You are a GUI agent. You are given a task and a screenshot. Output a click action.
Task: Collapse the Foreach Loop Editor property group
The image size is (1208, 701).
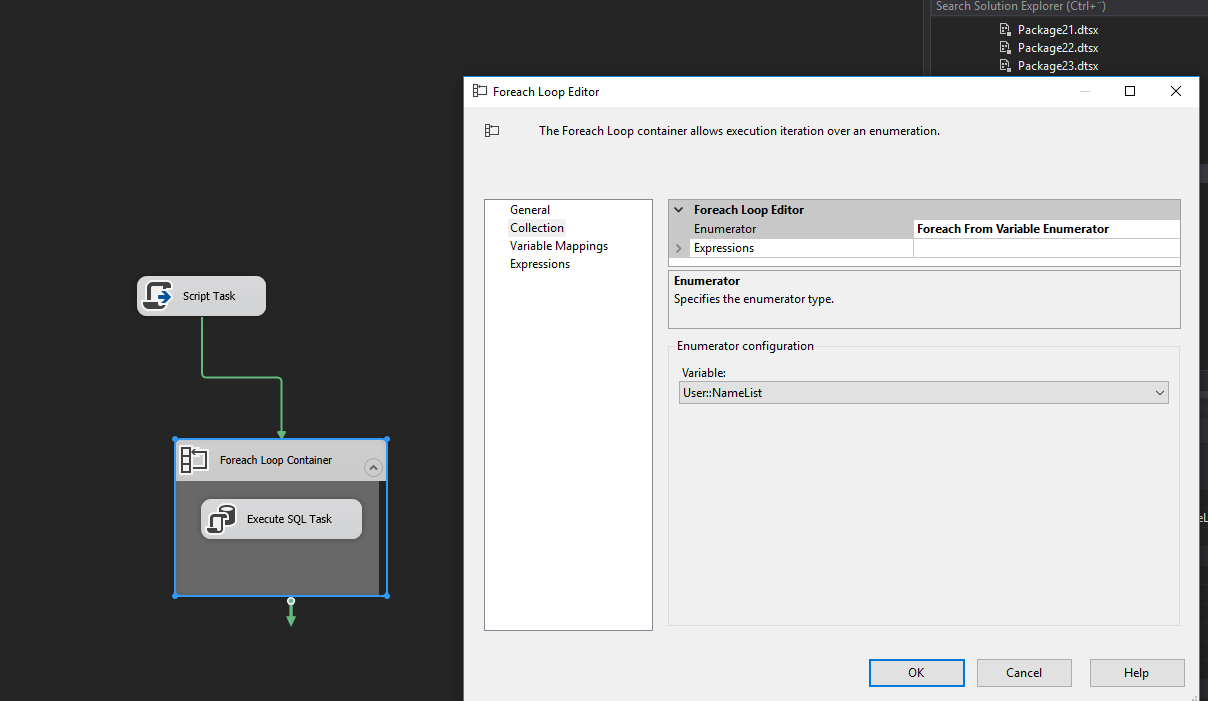(x=680, y=210)
